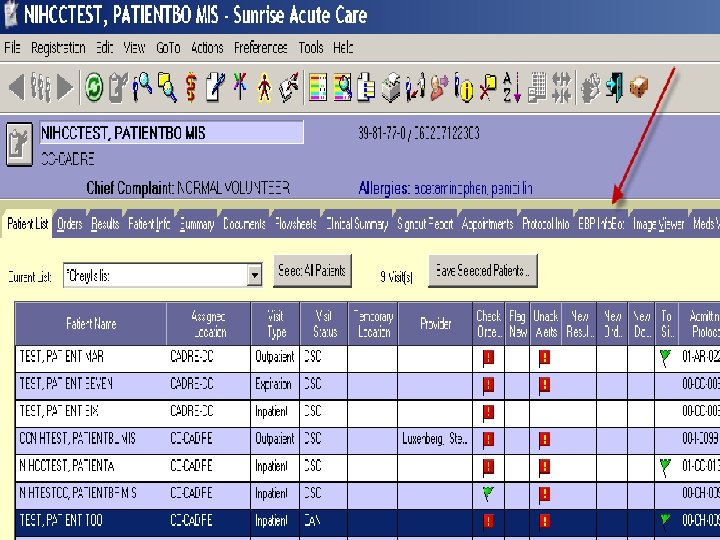
Task: Click the brown box toolbar icon
Action: click(639, 87)
